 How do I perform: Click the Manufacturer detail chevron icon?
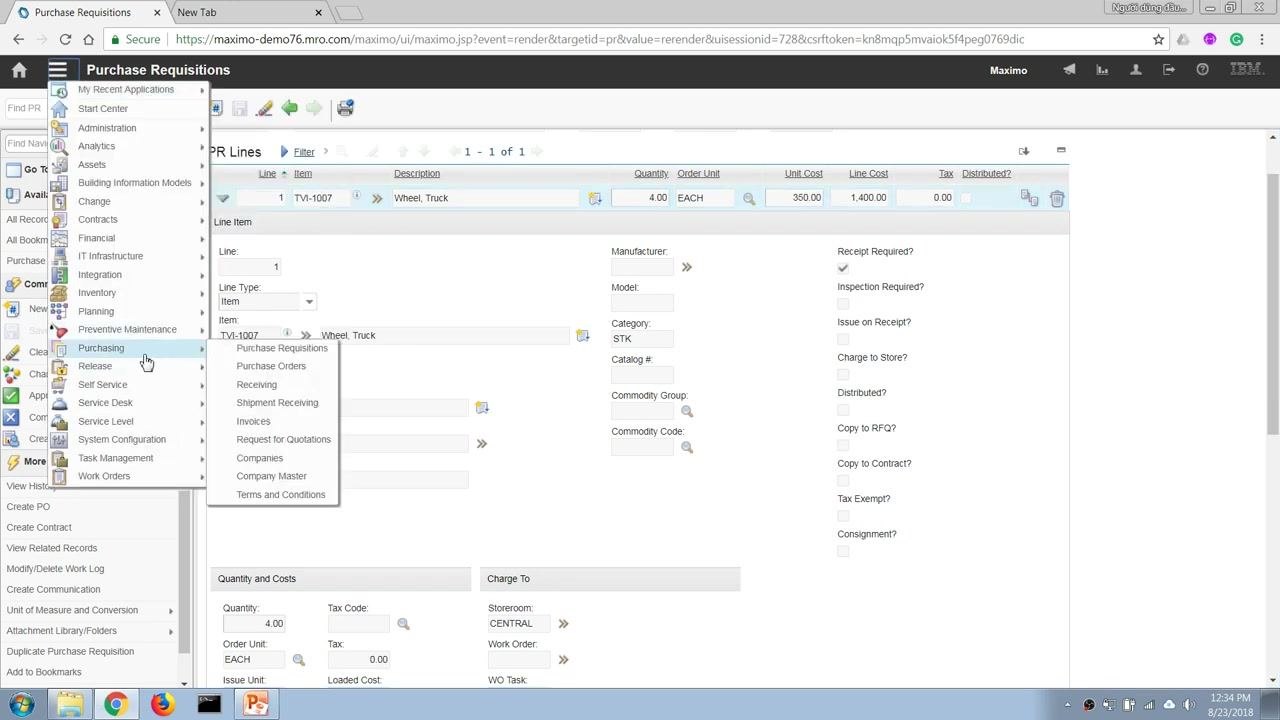point(686,267)
